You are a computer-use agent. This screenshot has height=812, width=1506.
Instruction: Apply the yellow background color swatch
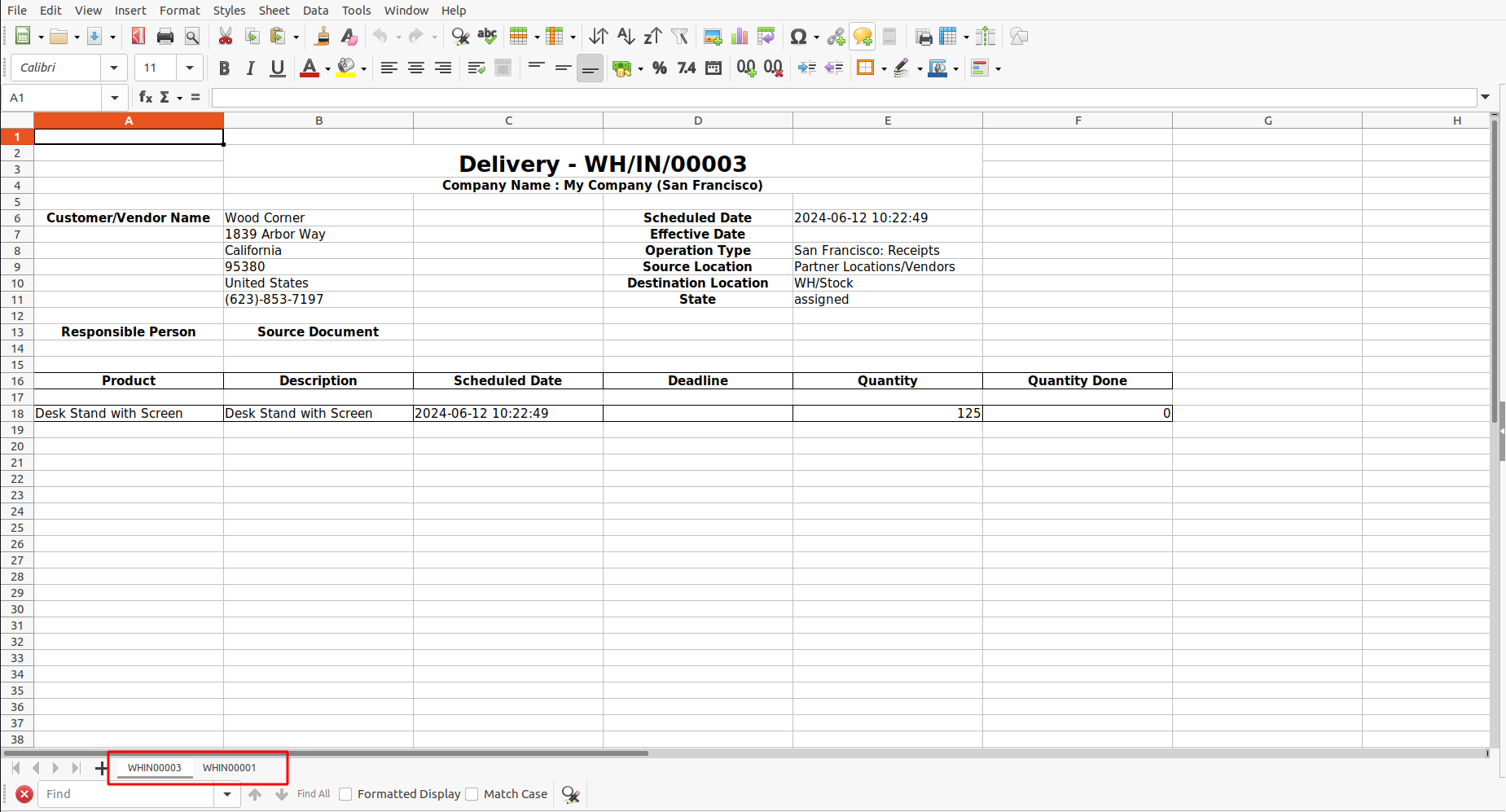click(x=345, y=68)
